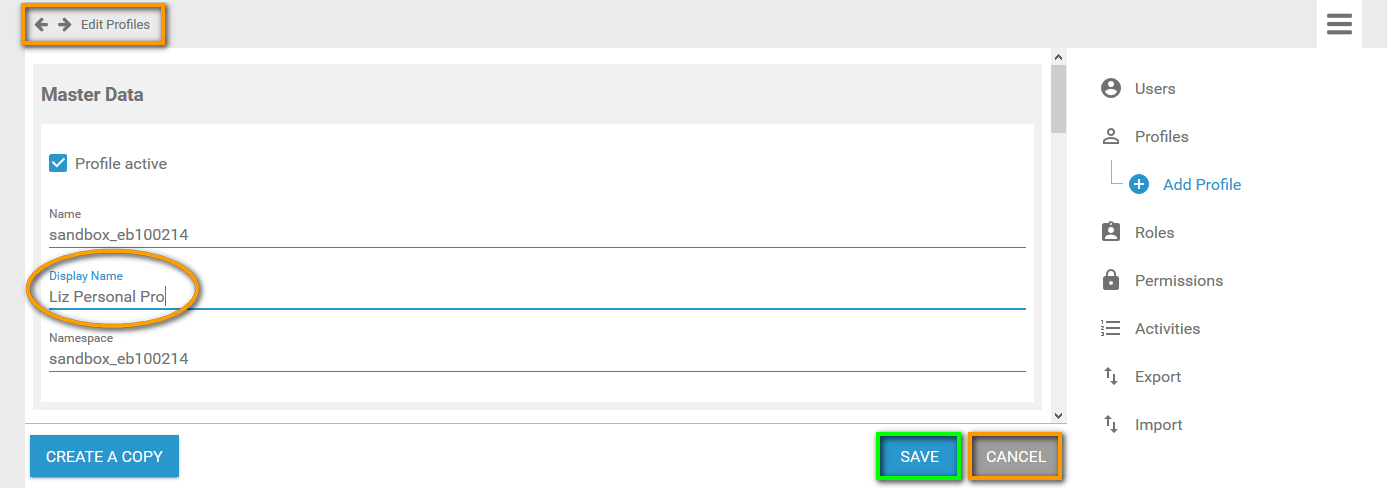1387x488 pixels.
Task: Cancel editing the profile
Action: [x=1015, y=457]
